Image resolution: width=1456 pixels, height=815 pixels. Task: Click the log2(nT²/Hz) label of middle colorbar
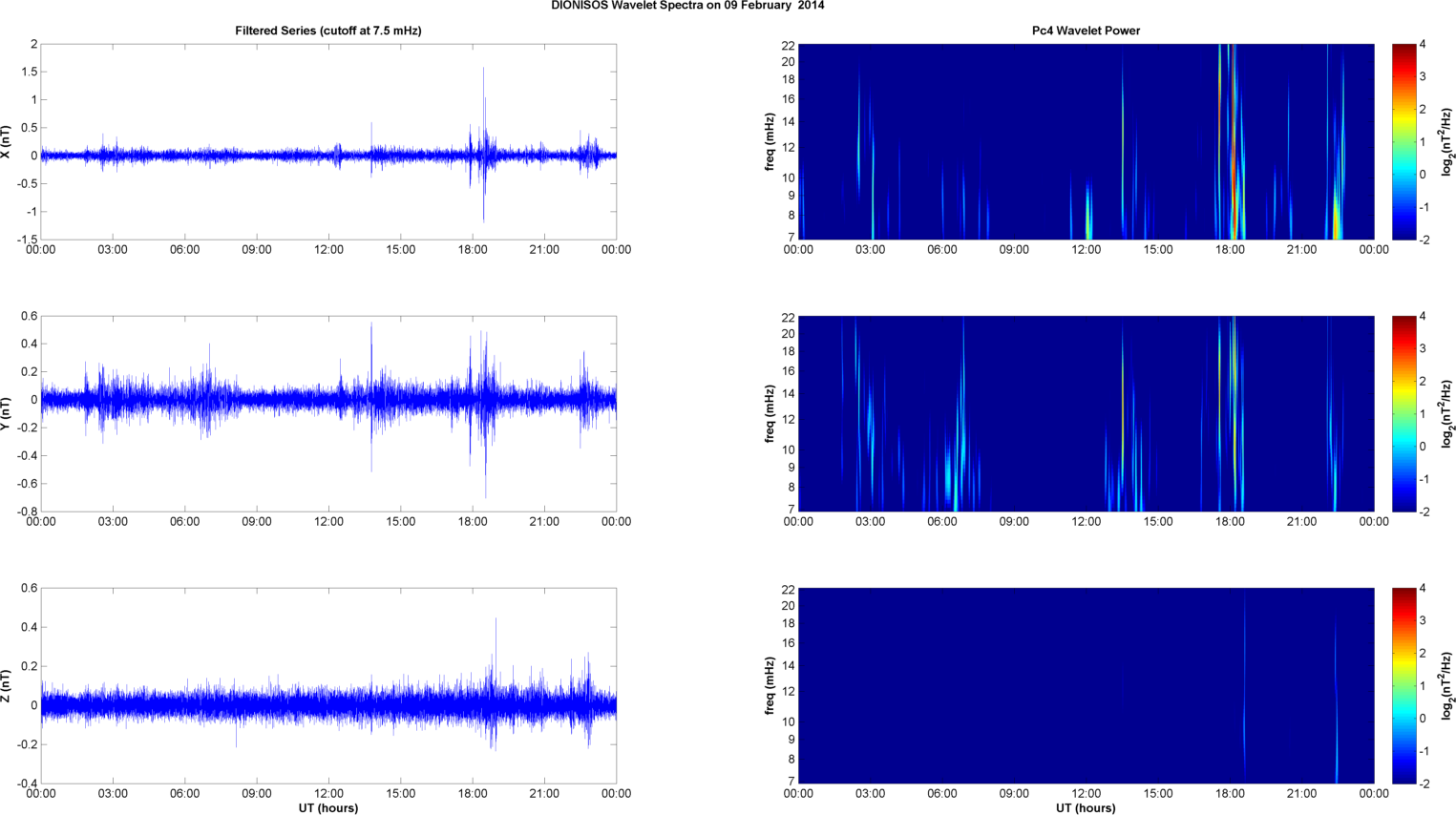coord(1447,413)
